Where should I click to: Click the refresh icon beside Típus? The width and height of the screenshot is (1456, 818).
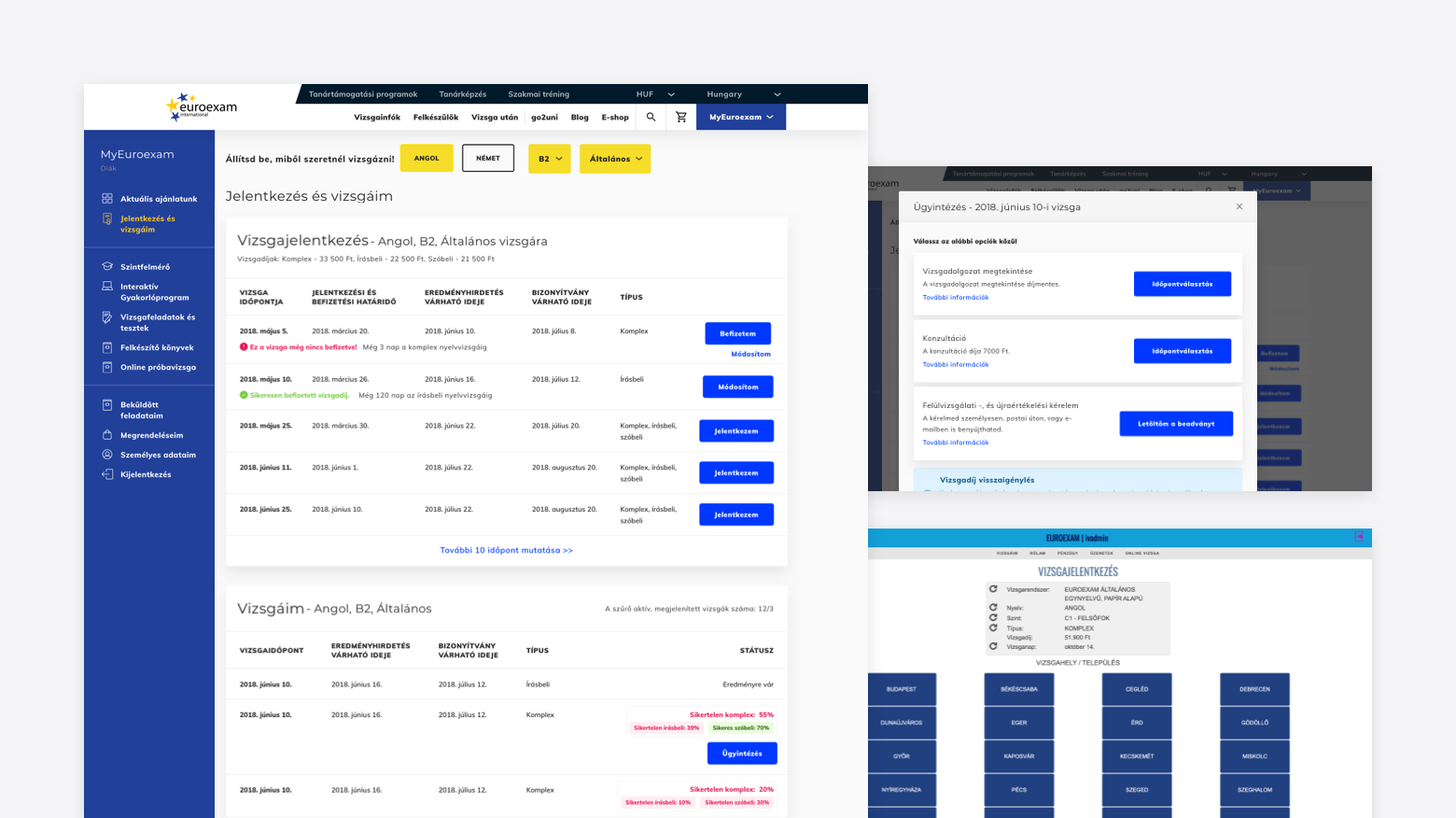click(993, 628)
